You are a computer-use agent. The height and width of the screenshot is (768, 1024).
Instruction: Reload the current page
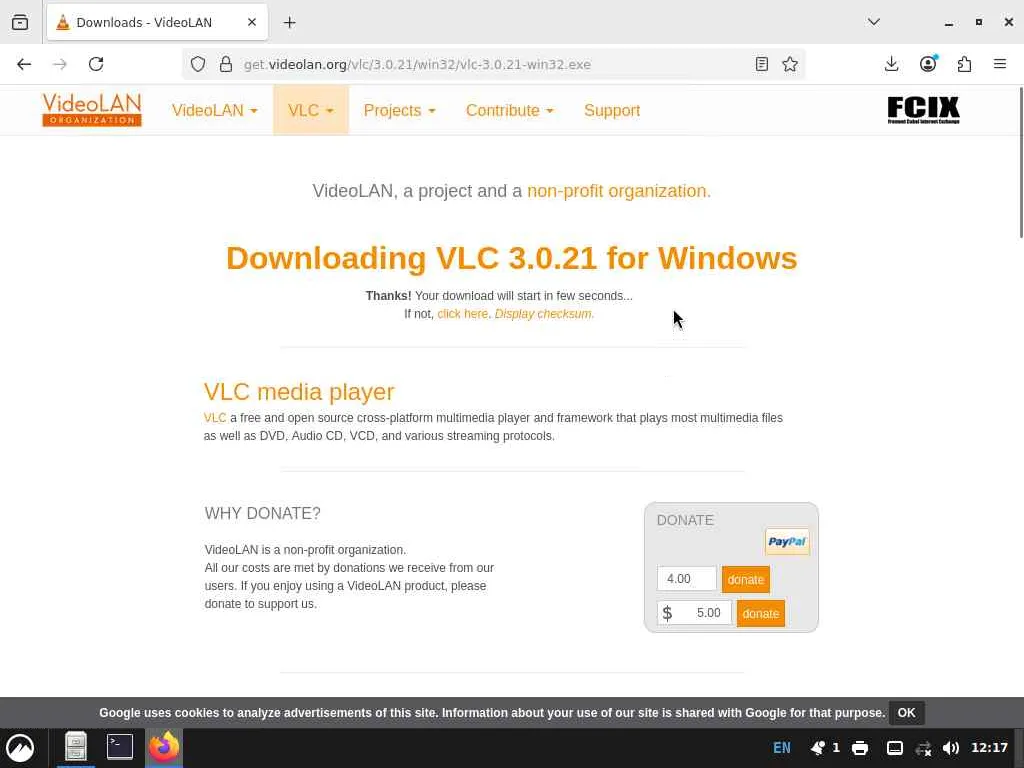96,64
